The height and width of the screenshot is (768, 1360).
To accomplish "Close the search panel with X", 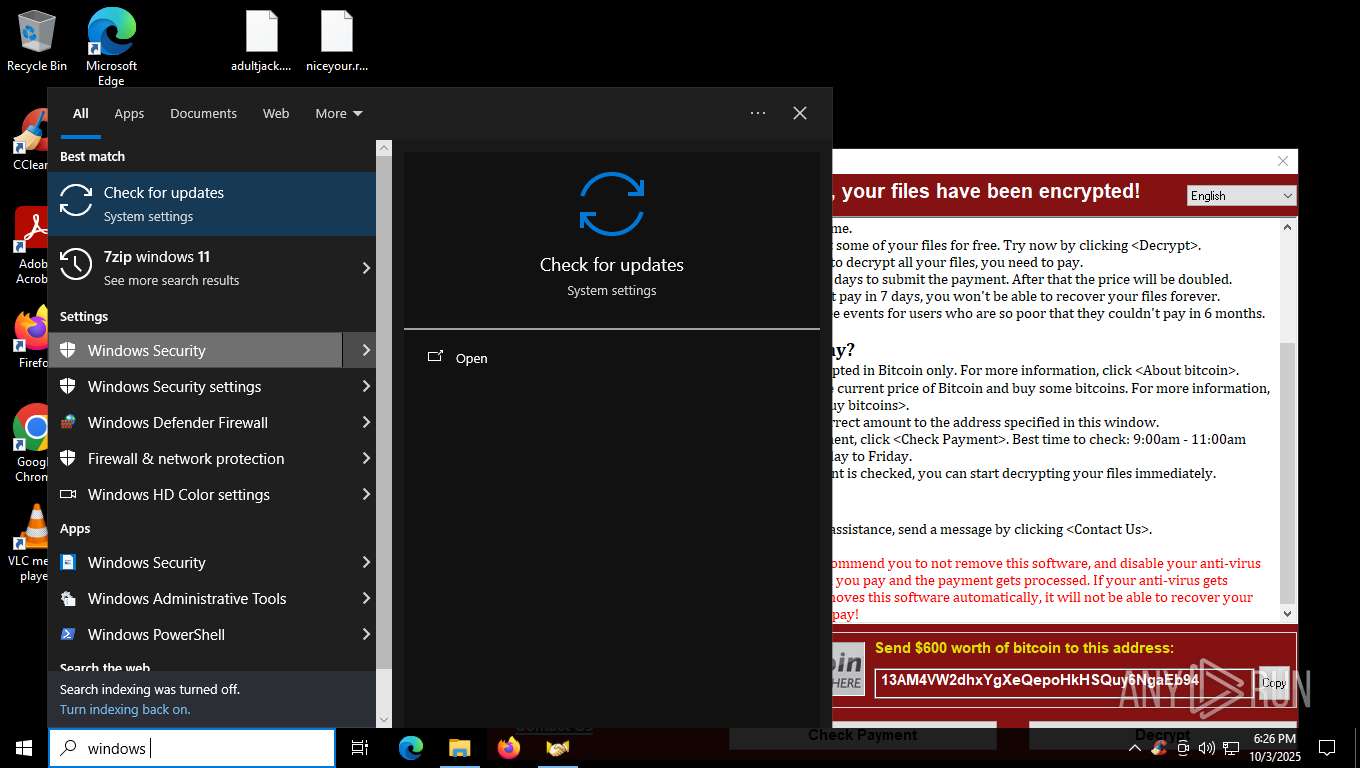I will [800, 113].
